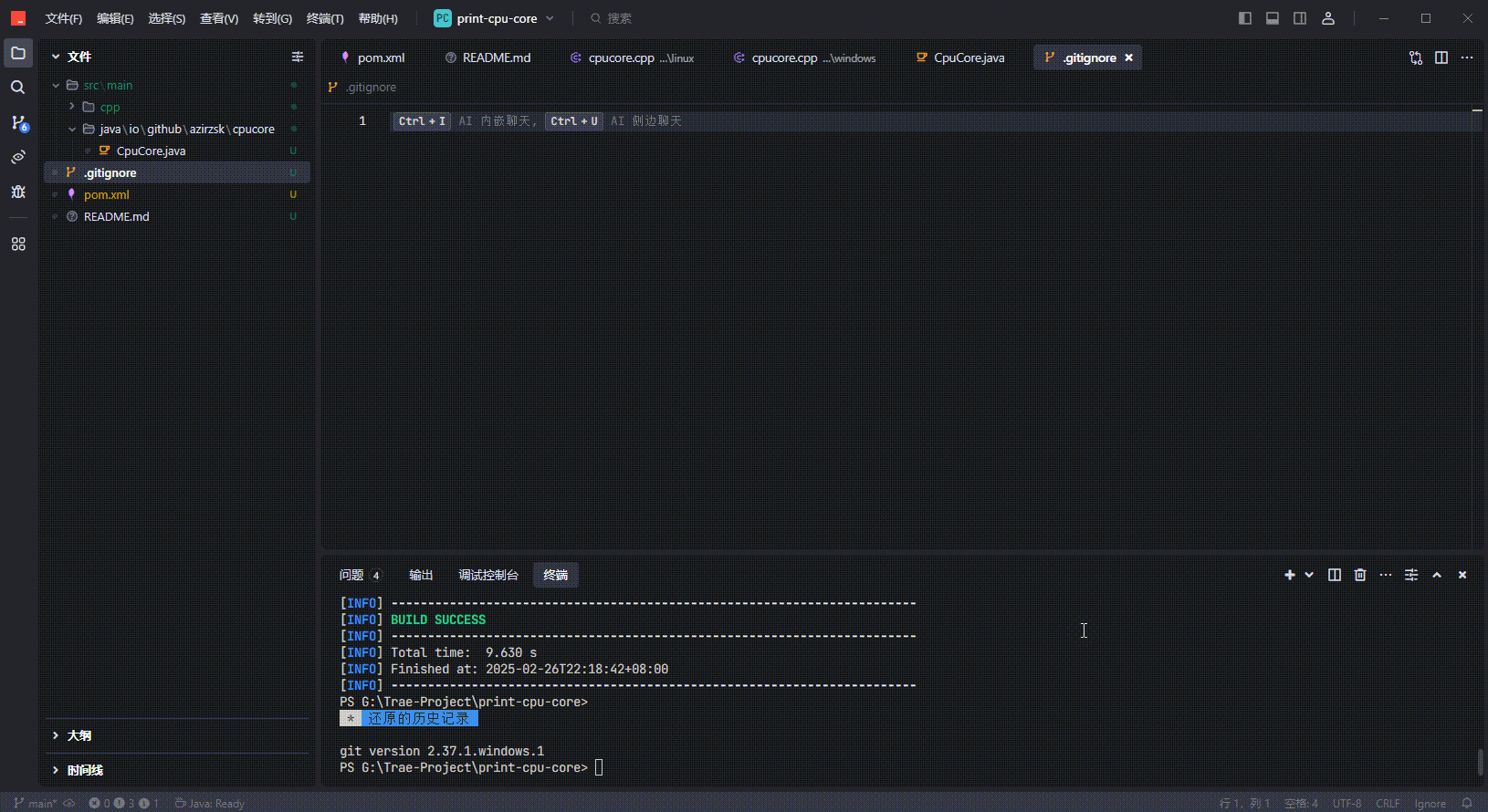Open the Remote Explorer activity bar icon
This screenshot has height=812, width=1488.
pyautogui.click(x=18, y=157)
